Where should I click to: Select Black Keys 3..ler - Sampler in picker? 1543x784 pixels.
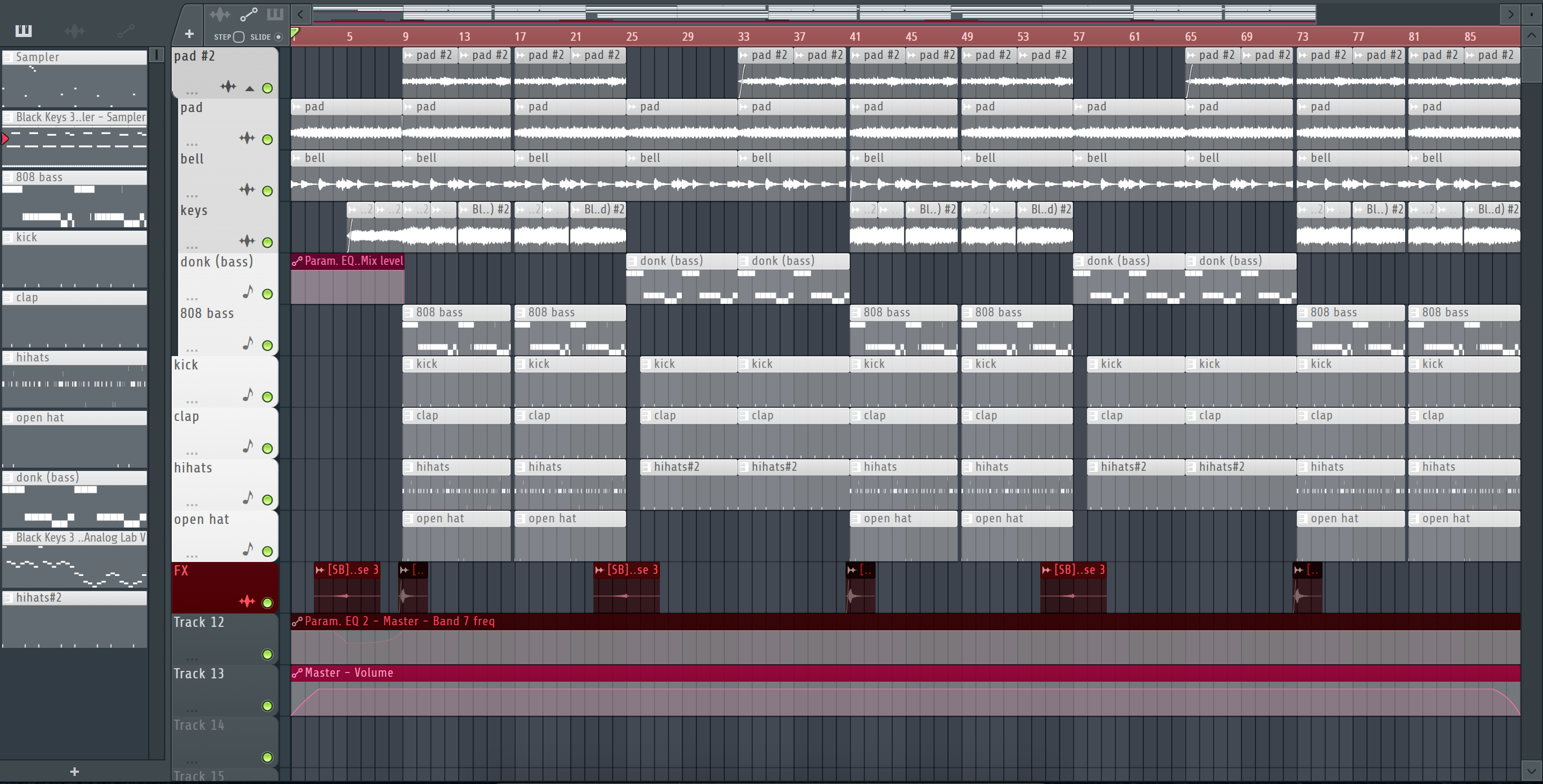coord(74,138)
